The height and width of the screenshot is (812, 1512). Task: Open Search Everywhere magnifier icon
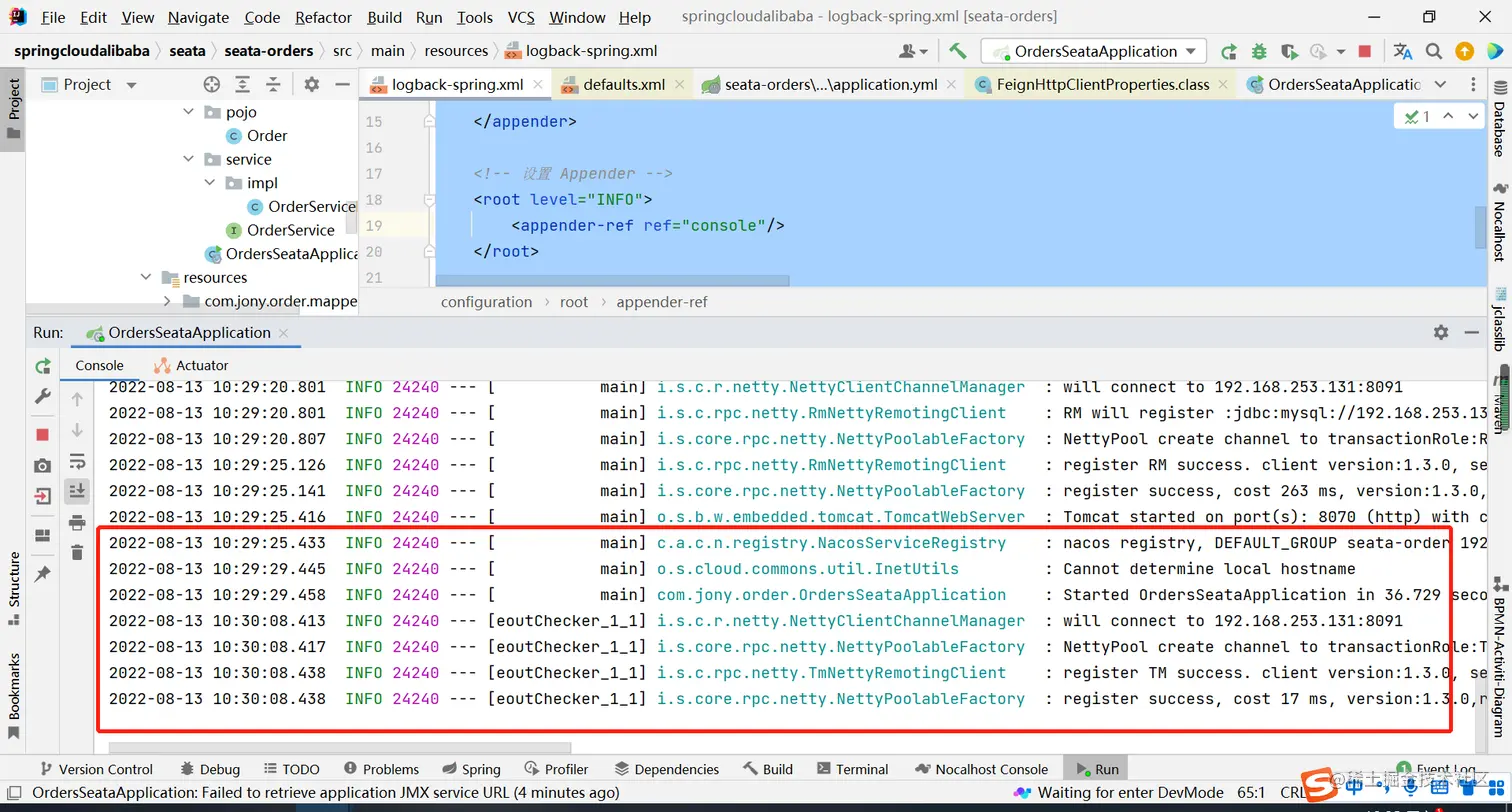click(x=1433, y=51)
